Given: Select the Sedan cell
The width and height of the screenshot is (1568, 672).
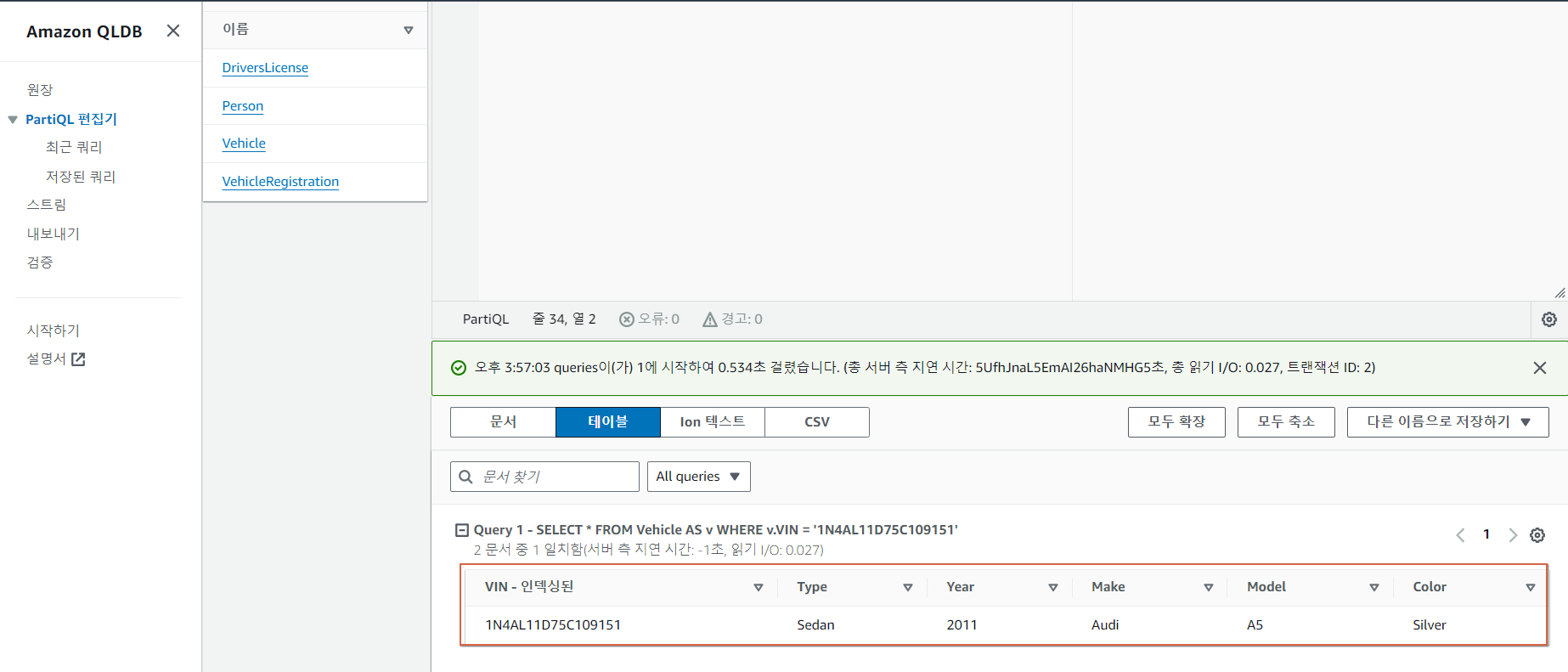Looking at the screenshot, I should tap(815, 625).
